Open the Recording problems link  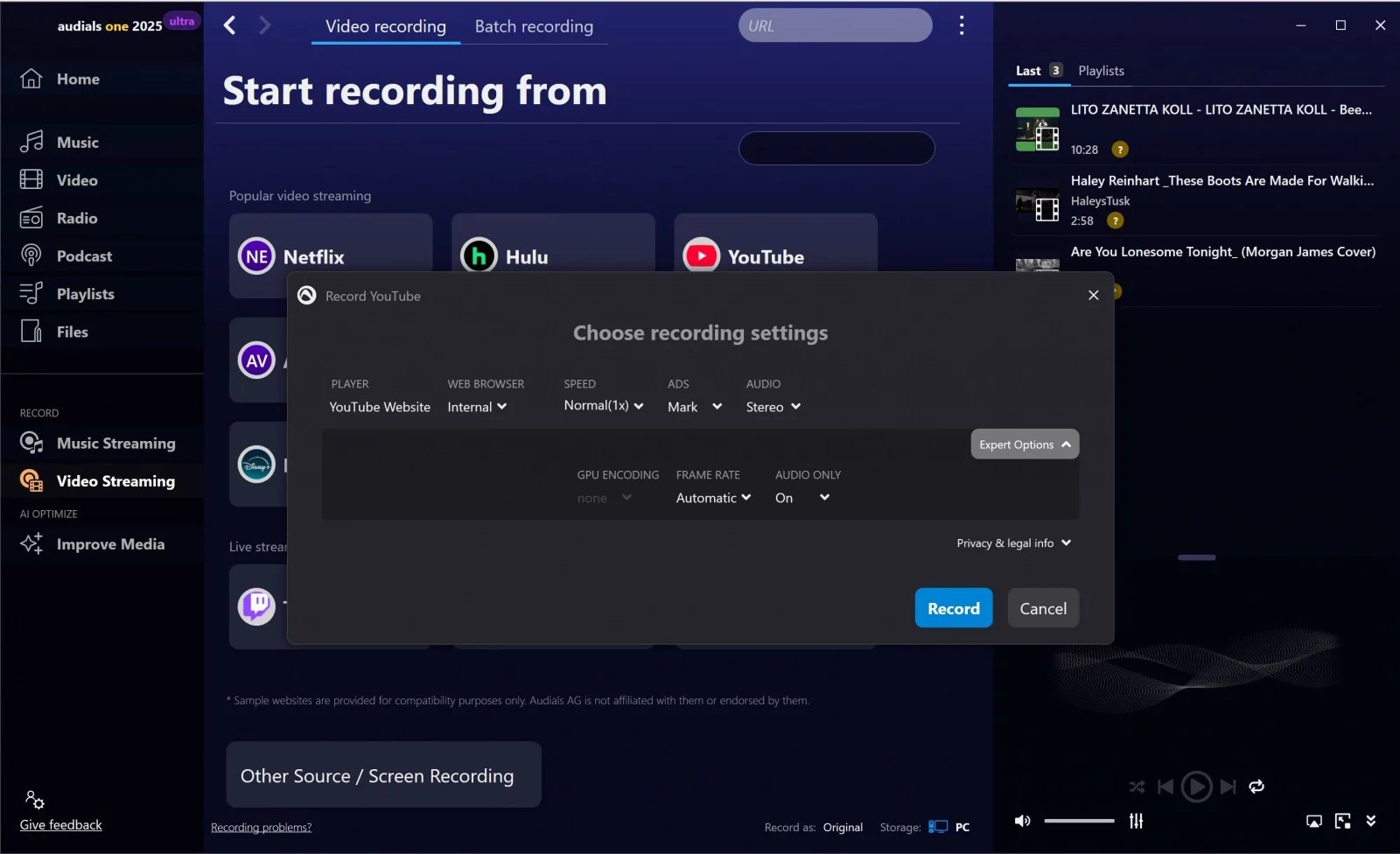[x=261, y=826]
